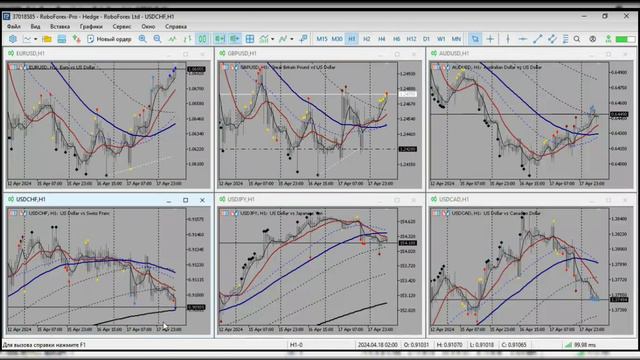This screenshot has width=640, height=360.
Task: Activate the standard cursor mode
Action: point(475,39)
